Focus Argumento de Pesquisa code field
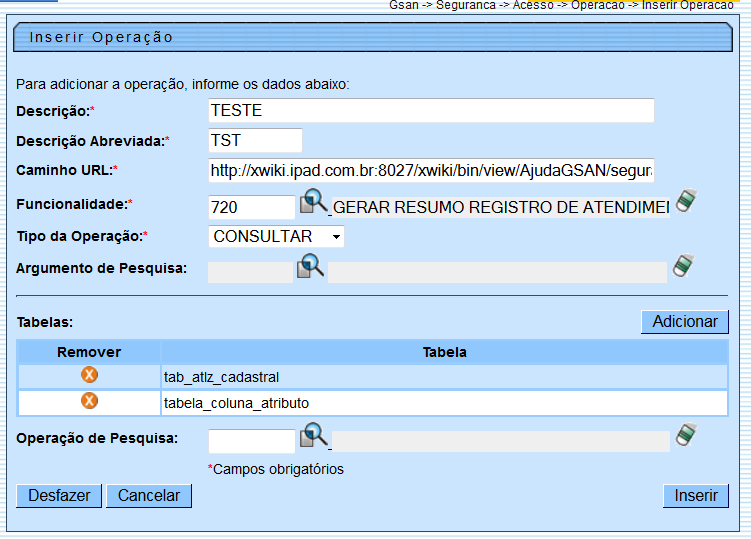The width and height of the screenshot is (751, 539). (250, 272)
